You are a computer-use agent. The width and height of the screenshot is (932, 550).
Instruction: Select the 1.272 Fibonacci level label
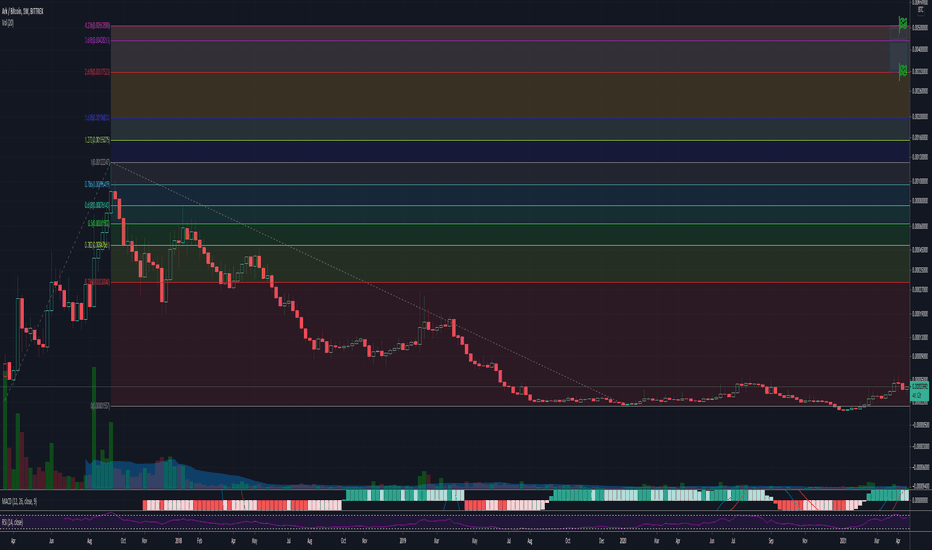[97, 140]
